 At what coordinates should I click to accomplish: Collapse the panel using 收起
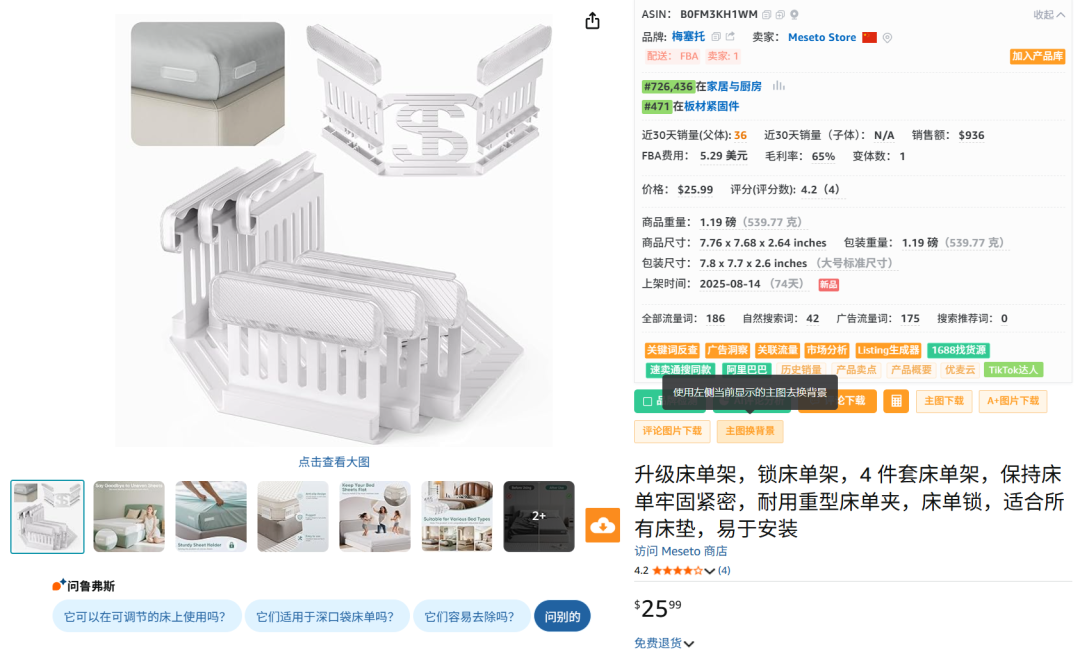coord(1048,14)
